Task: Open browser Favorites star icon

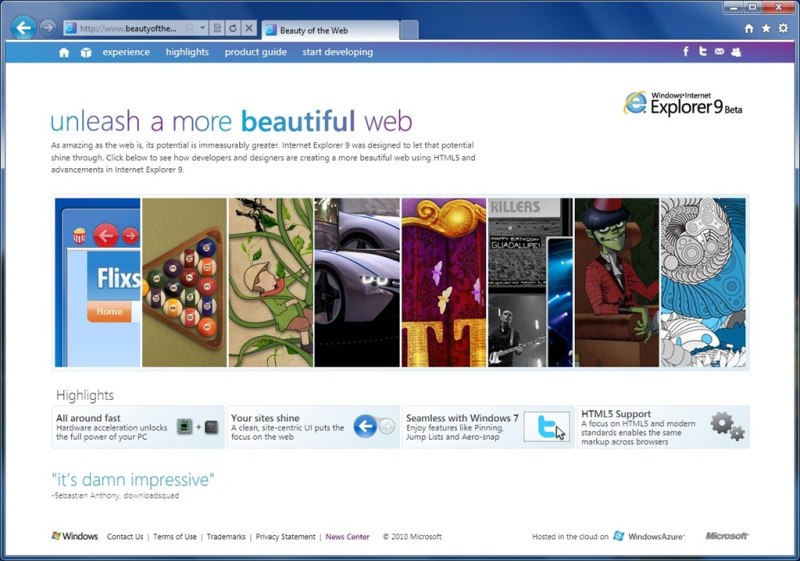Action: point(766,29)
